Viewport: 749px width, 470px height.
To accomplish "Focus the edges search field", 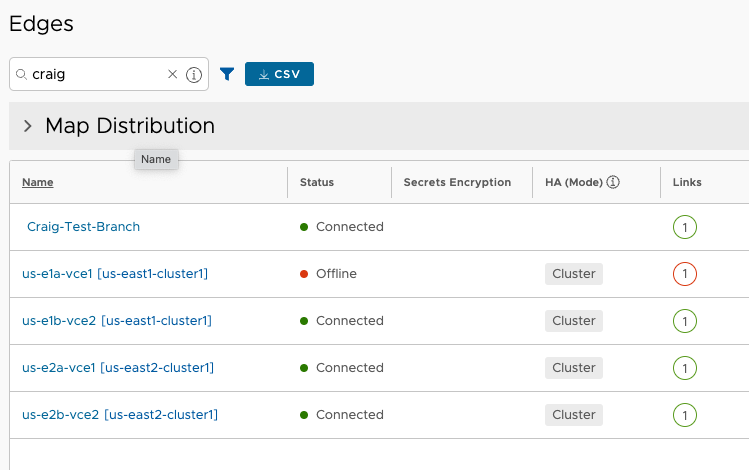I will pyautogui.click(x=96, y=74).
